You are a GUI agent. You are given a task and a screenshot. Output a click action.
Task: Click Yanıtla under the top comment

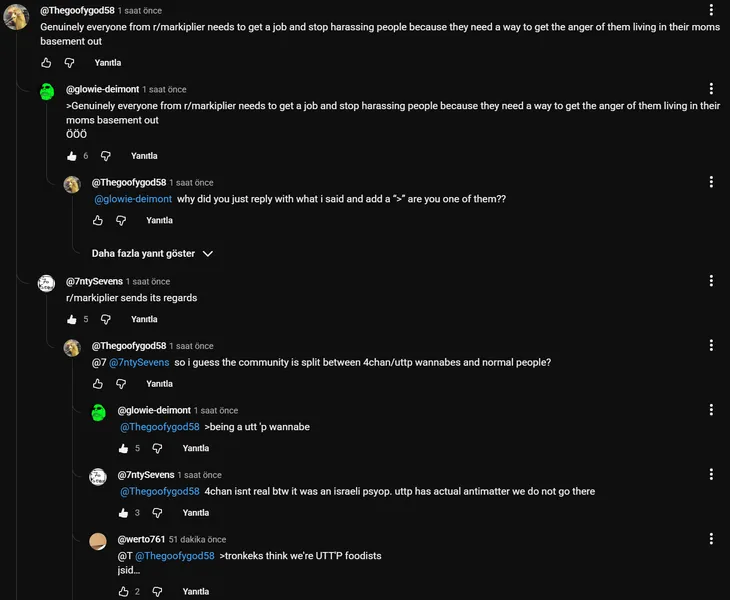point(108,63)
